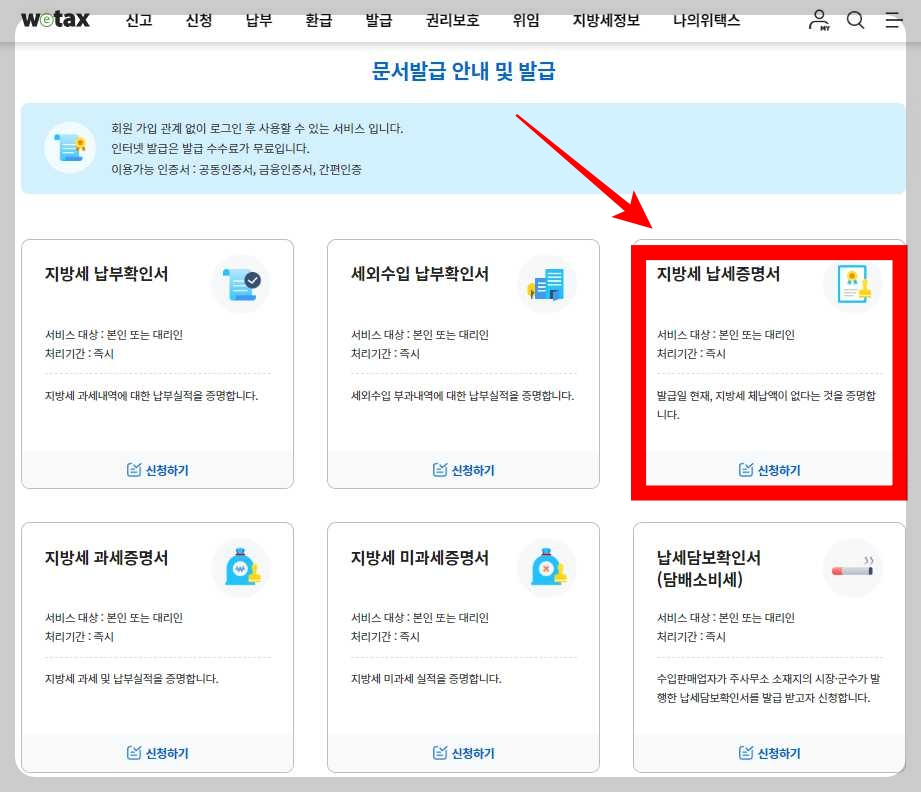Click the certificate icon on 지방세 납세증명서 card
921x792 pixels.
[x=852, y=283]
